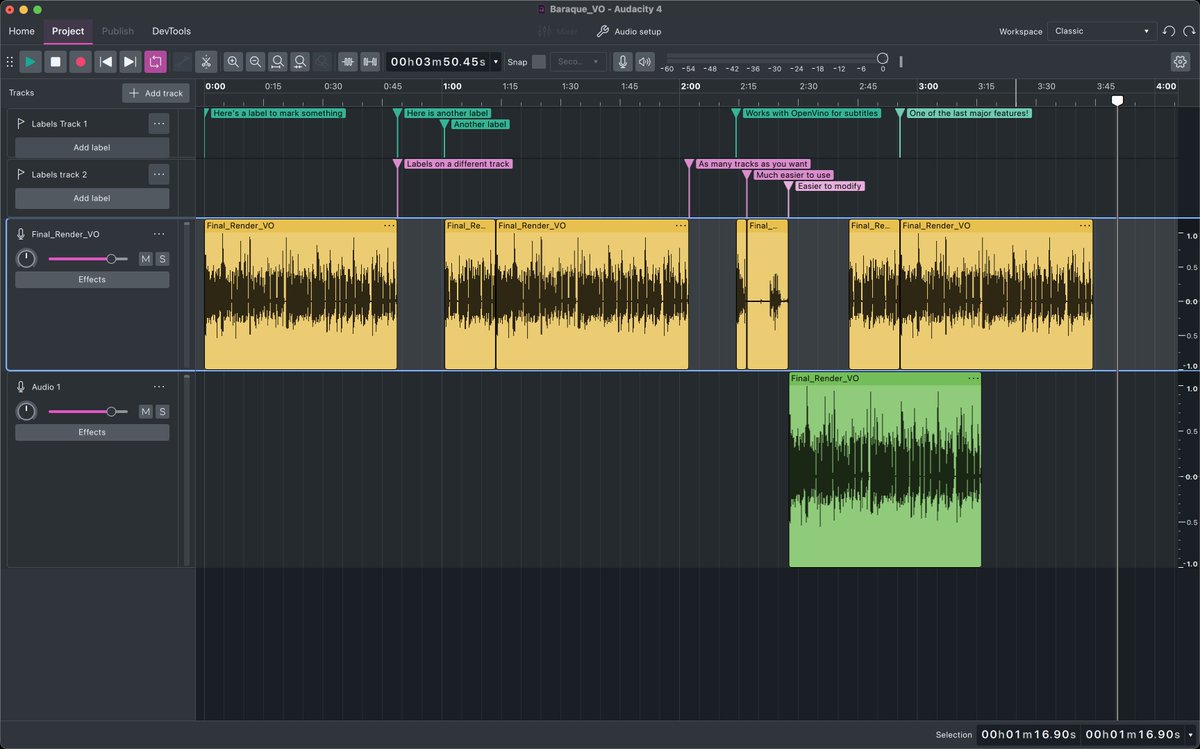Click the pan knob on Audio 1 track

[x=26, y=411]
